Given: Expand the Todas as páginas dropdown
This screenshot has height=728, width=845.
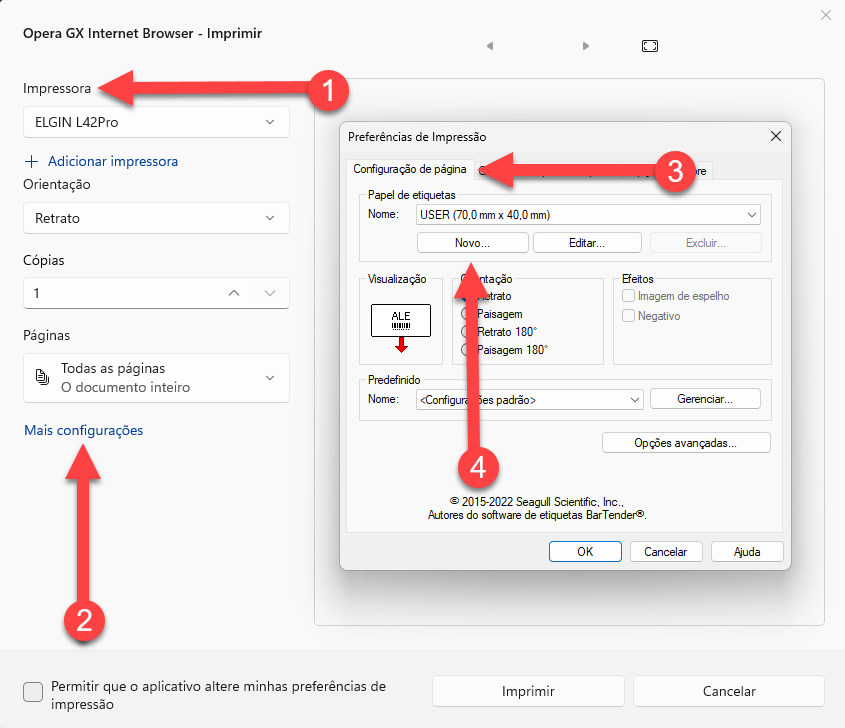Looking at the screenshot, I should tap(156, 378).
